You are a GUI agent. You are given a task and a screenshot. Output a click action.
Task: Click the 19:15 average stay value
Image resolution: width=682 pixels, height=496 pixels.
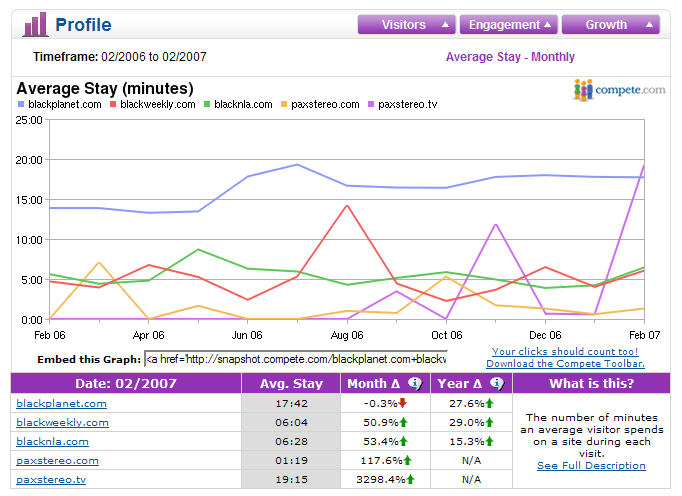(291, 480)
